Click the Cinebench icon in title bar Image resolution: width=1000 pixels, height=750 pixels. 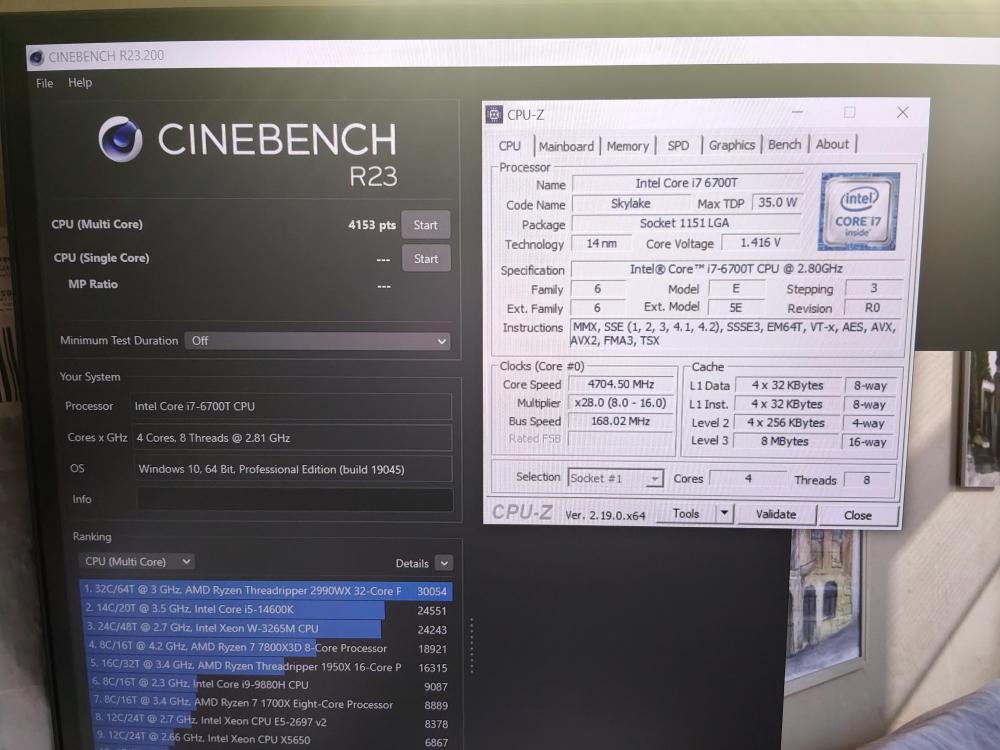(x=36, y=57)
